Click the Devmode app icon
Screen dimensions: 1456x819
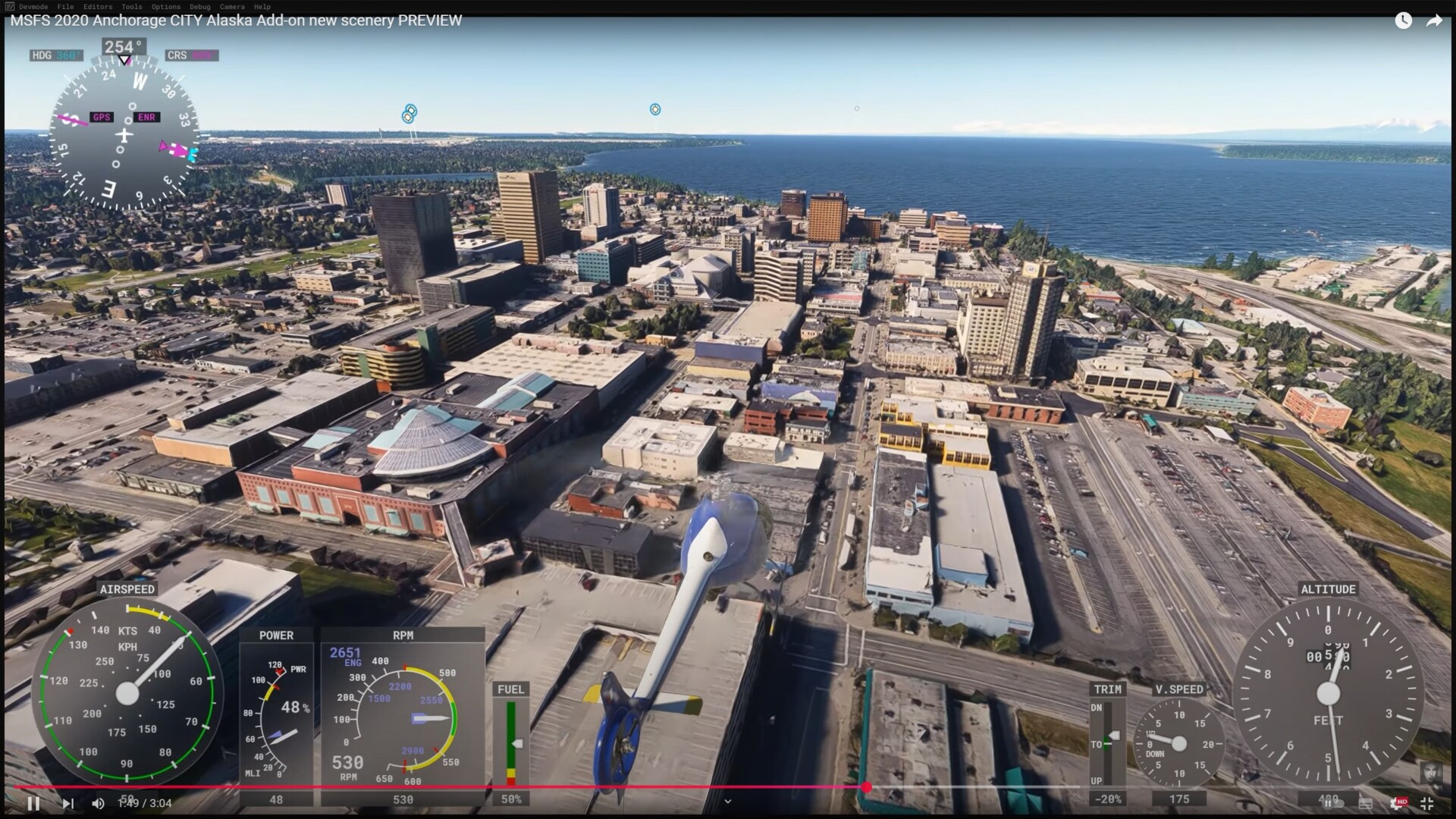[9, 7]
